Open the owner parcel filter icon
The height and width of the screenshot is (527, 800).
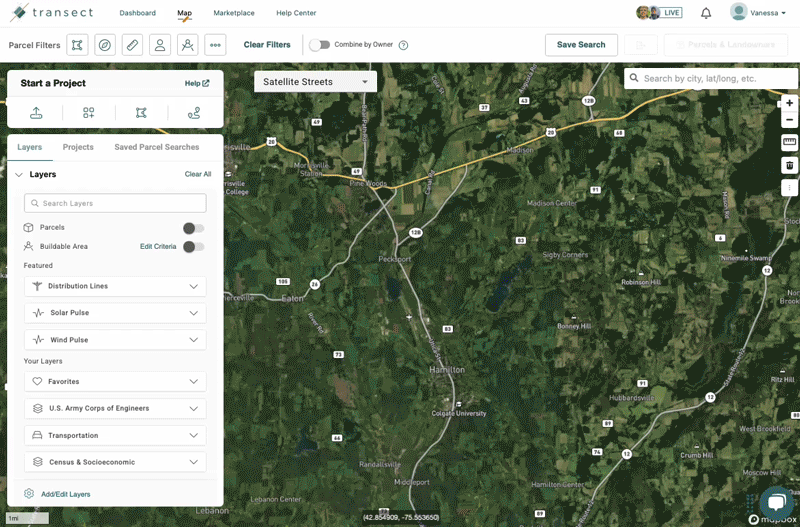click(160, 45)
